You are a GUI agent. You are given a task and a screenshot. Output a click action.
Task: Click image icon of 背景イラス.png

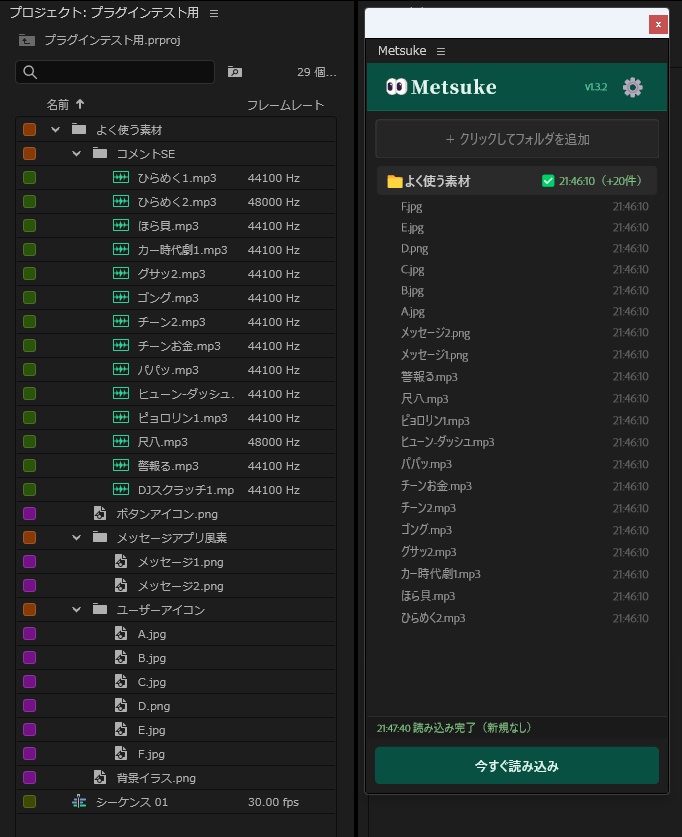pyautogui.click(x=100, y=778)
